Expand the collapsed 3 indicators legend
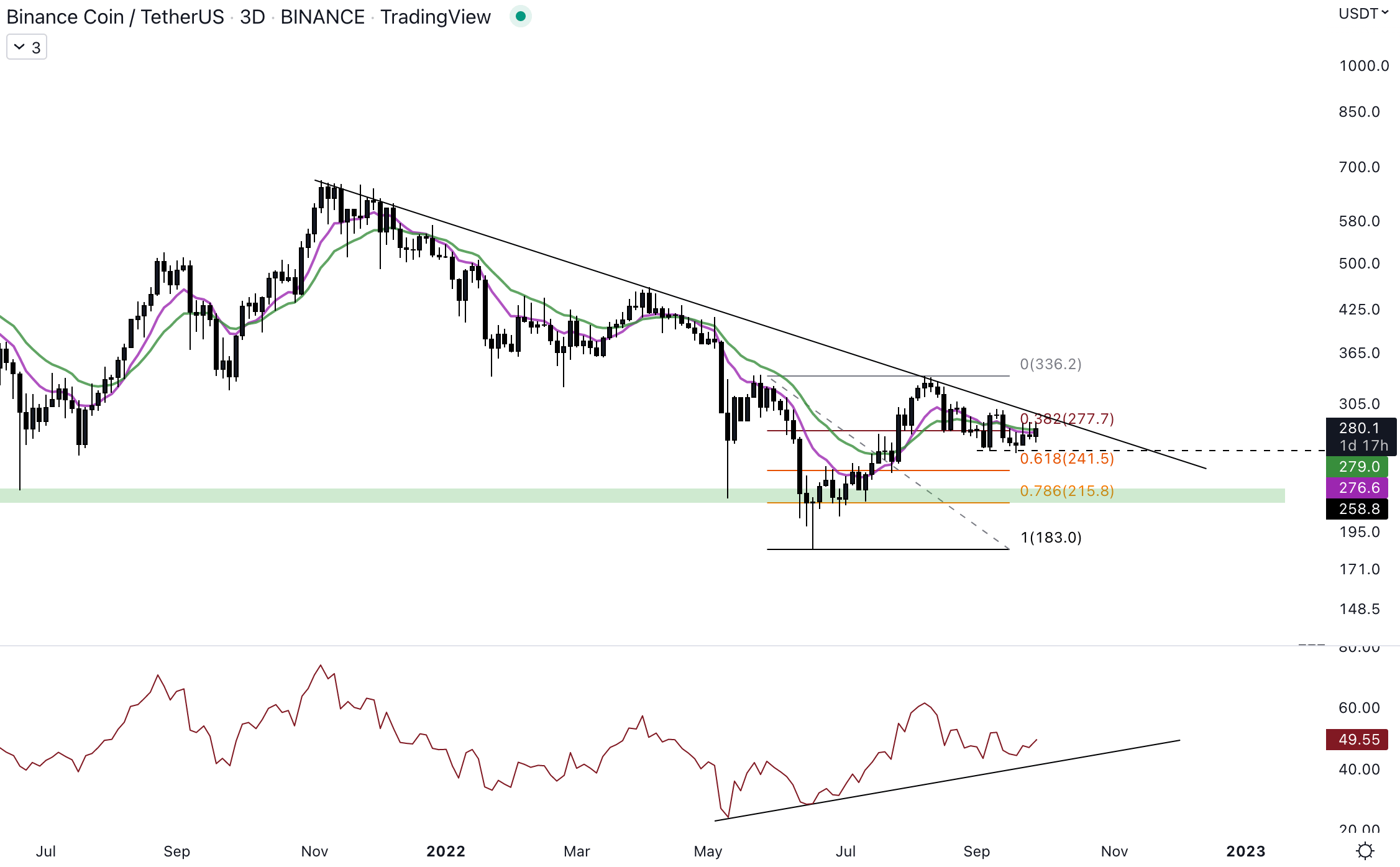Image resolution: width=1400 pixels, height=867 pixels. coord(27,47)
